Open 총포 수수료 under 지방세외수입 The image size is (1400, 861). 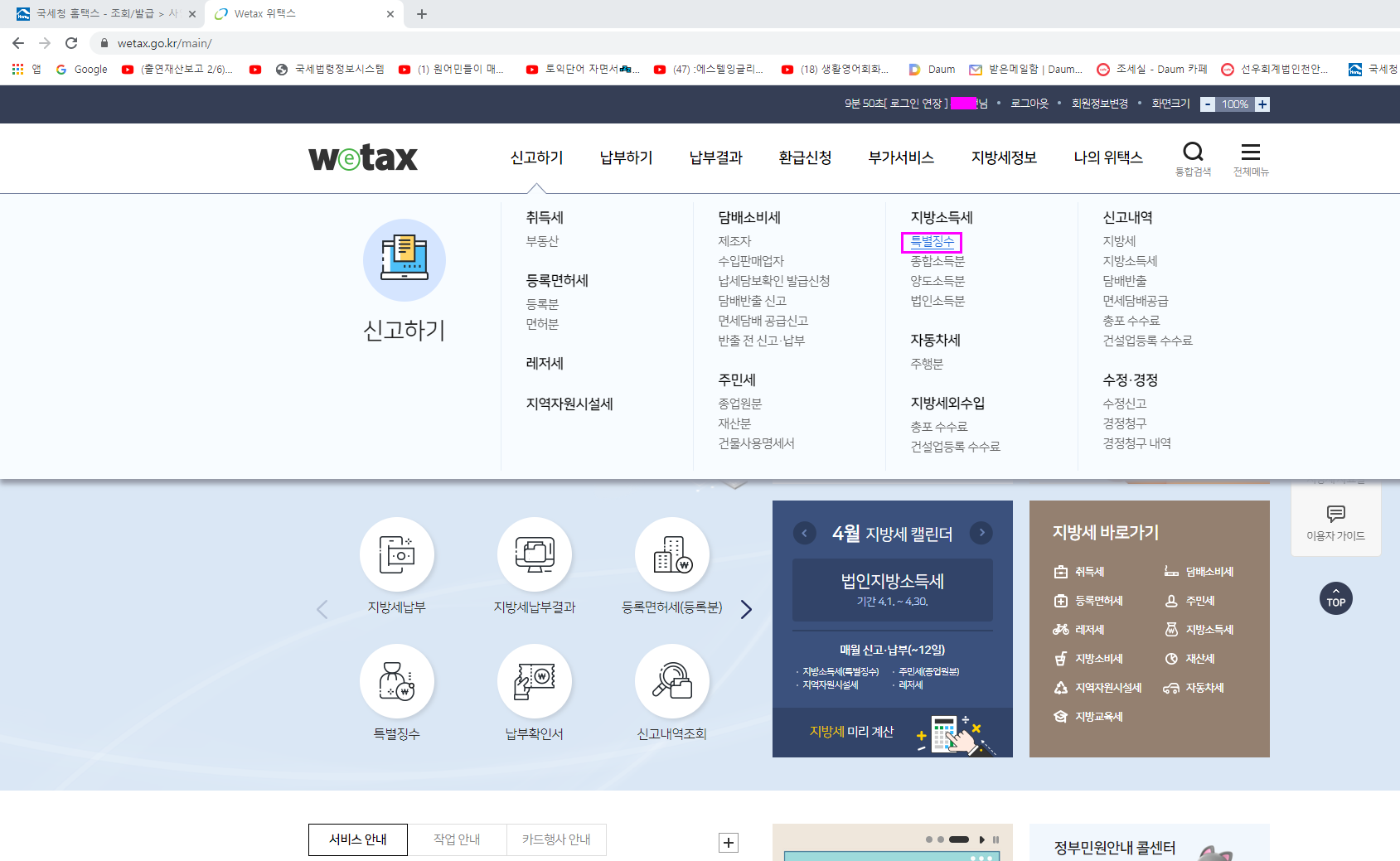tap(938, 427)
